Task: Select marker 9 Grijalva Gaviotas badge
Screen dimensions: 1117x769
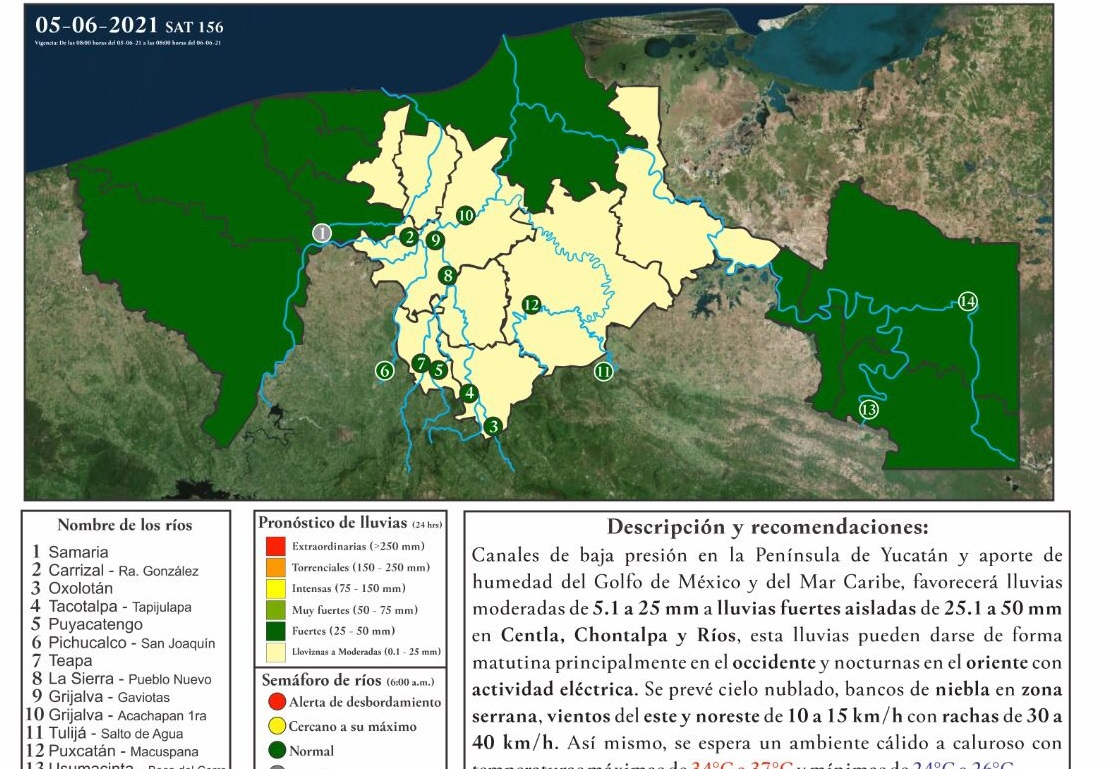Action: 434,240
